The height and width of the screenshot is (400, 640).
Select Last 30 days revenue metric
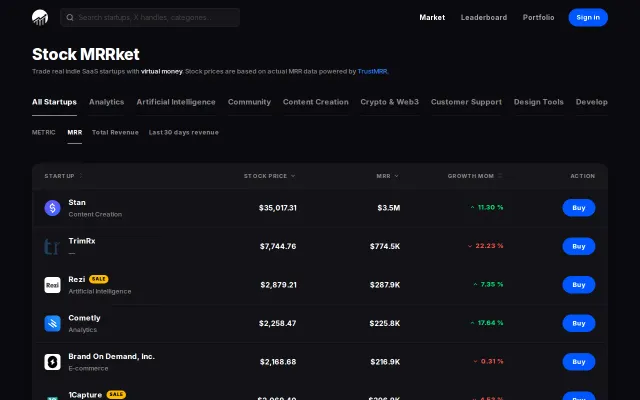[x=184, y=133]
